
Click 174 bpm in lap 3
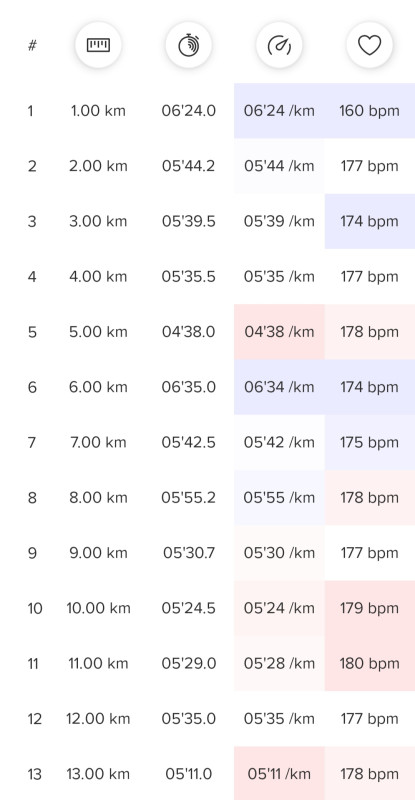[x=370, y=221]
